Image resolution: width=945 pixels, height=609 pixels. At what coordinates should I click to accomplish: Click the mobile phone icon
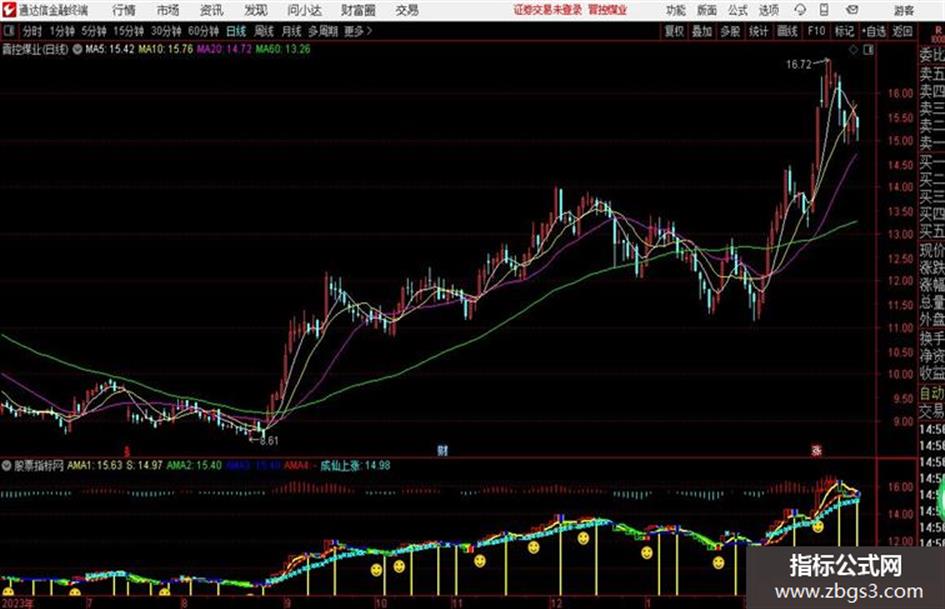click(824, 10)
